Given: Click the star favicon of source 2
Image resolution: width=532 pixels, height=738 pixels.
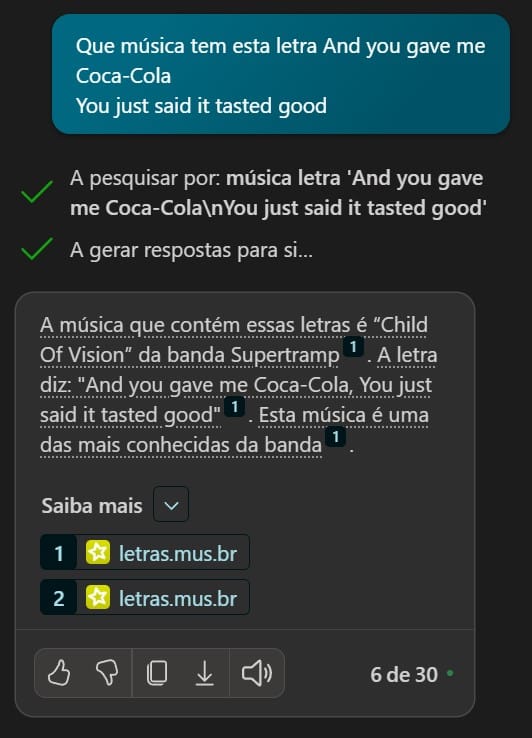Looking at the screenshot, I should [98, 597].
